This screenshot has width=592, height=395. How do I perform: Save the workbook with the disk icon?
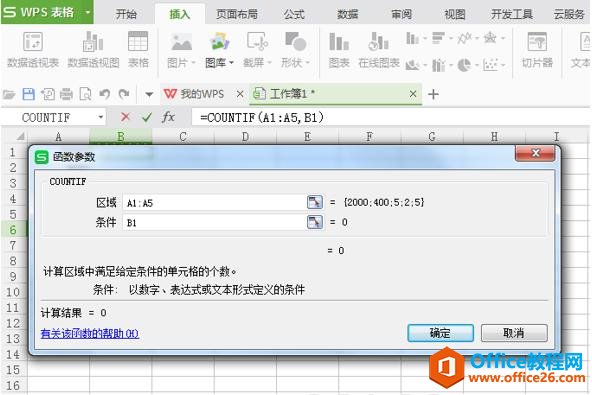[x=29, y=94]
